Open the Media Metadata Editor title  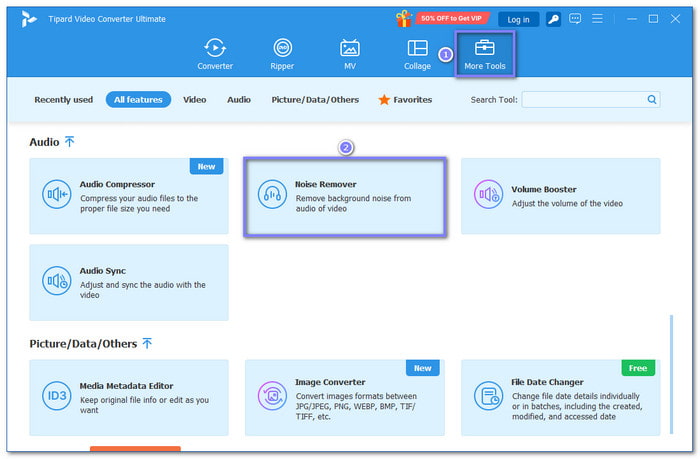click(126, 386)
